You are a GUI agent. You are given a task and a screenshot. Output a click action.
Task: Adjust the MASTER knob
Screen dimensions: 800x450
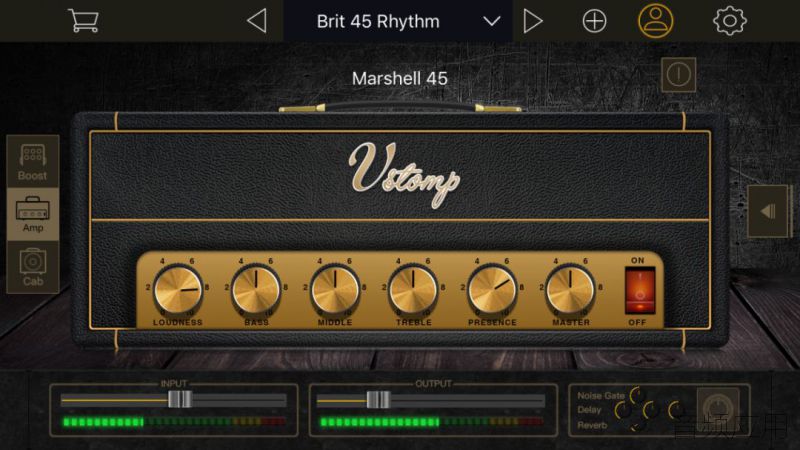[x=570, y=290]
